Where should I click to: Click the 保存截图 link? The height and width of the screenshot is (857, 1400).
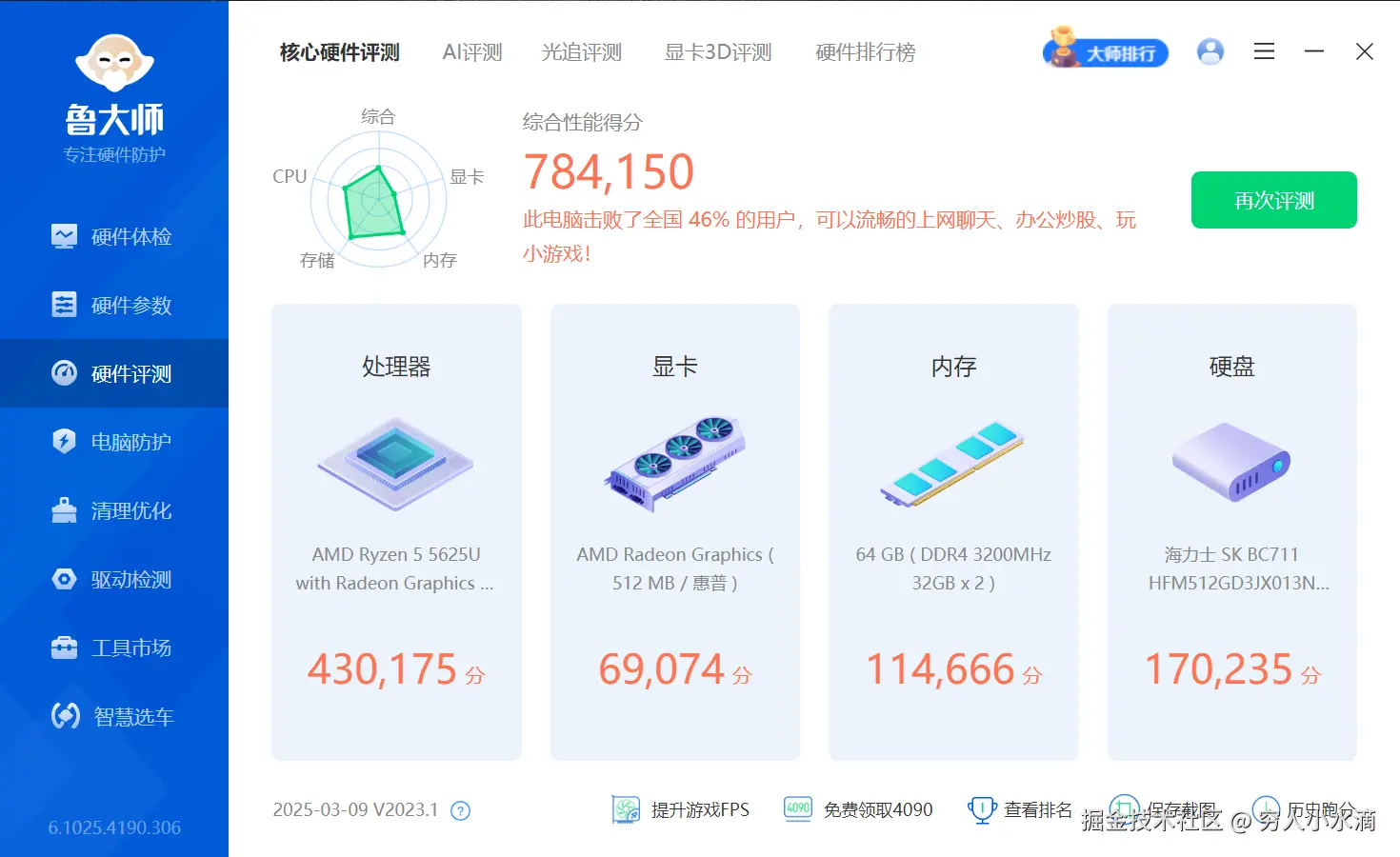tap(1182, 810)
